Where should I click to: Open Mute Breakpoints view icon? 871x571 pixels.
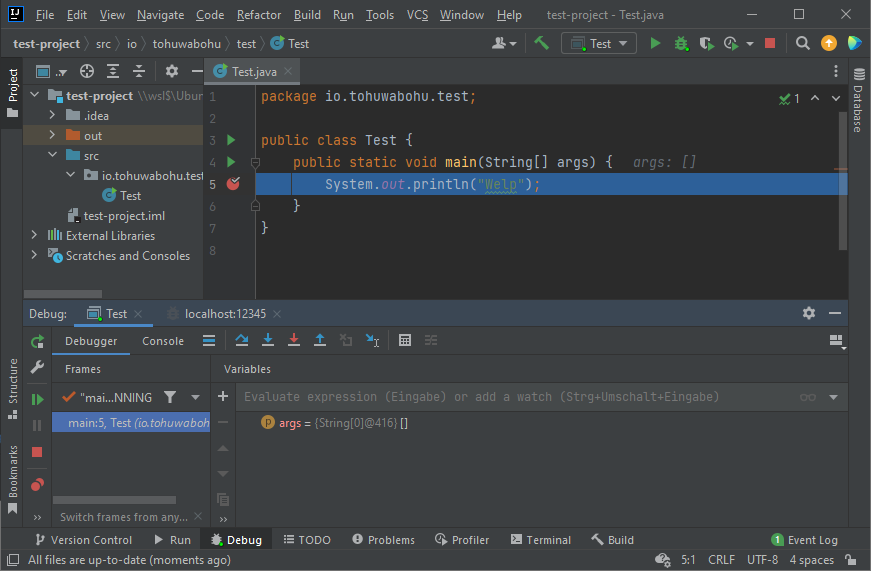coord(37,485)
